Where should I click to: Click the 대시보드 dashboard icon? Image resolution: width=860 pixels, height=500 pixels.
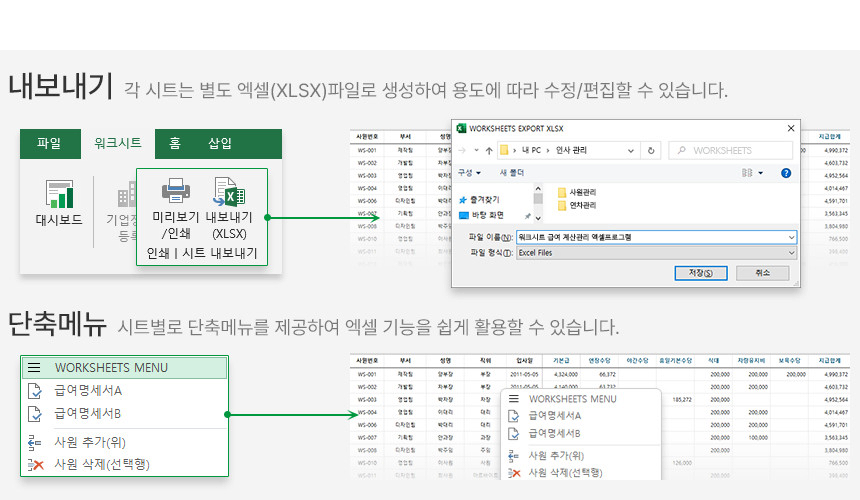[x=58, y=195]
